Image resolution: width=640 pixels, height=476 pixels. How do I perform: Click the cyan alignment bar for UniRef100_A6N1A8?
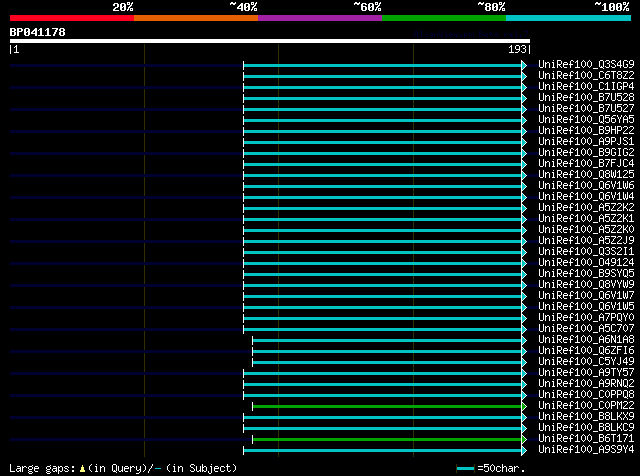click(387, 340)
